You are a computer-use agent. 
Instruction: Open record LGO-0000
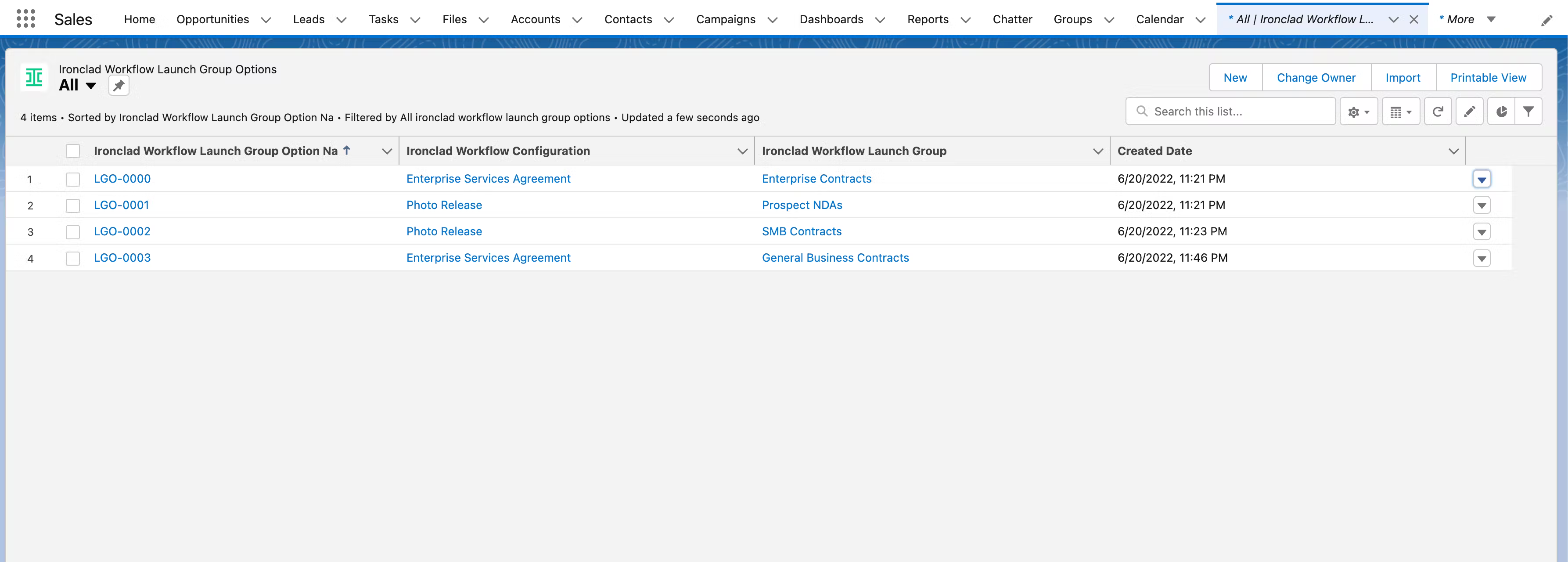coord(122,178)
